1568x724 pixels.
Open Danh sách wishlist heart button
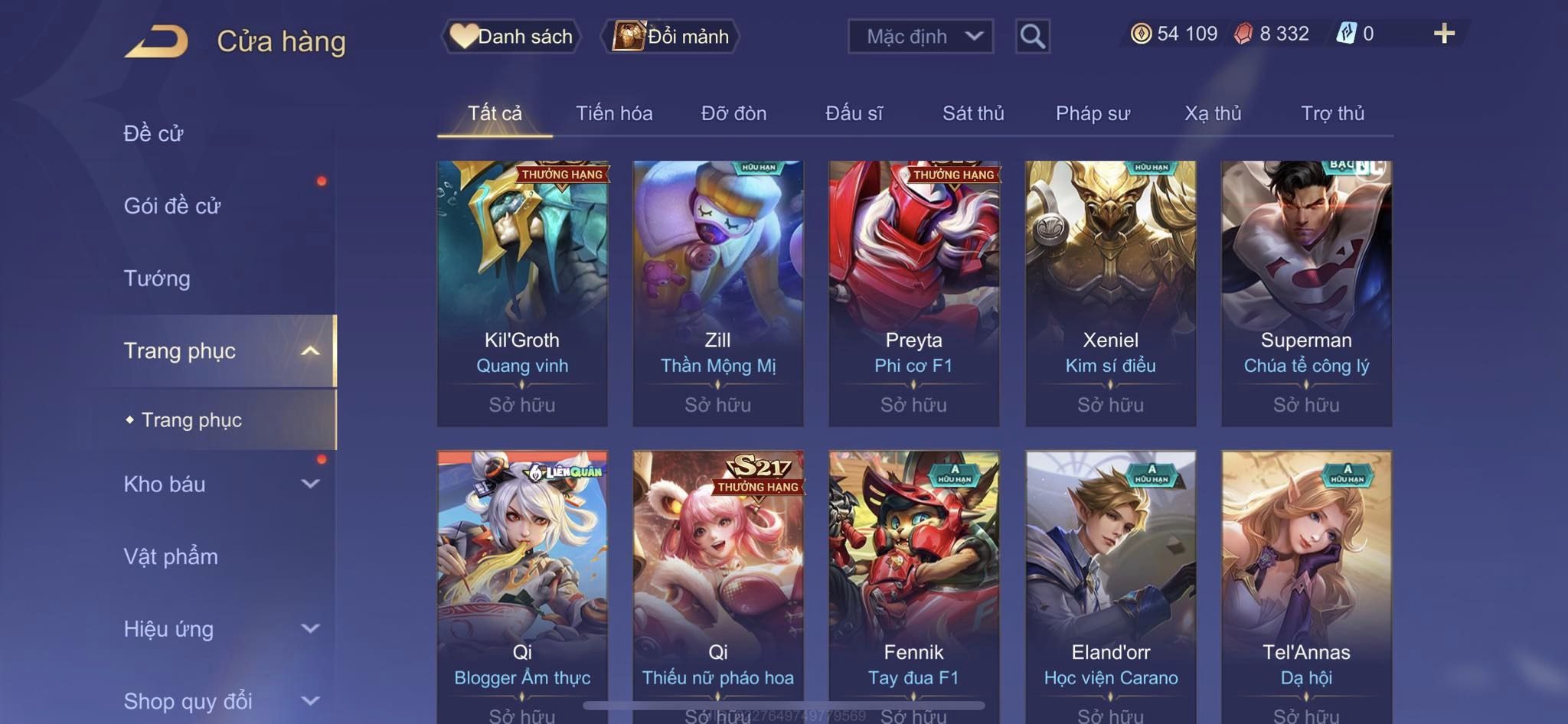click(x=511, y=36)
